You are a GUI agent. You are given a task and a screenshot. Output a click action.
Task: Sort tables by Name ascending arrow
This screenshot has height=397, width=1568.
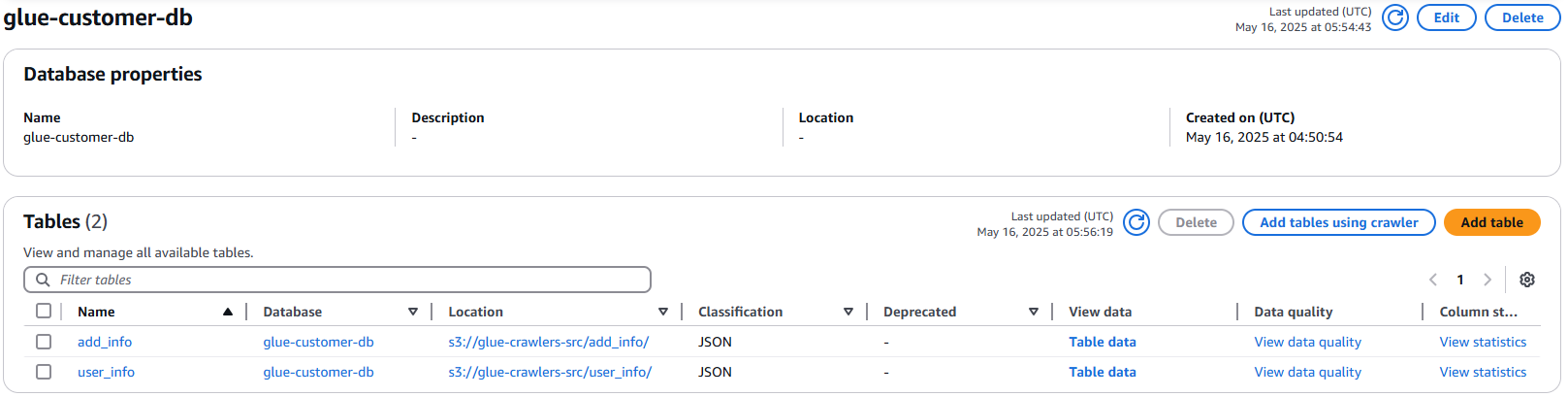click(228, 312)
